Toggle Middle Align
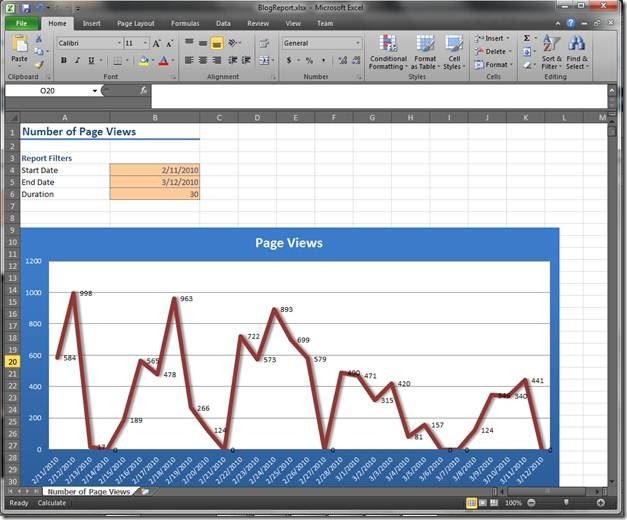The image size is (627, 520). 203,43
